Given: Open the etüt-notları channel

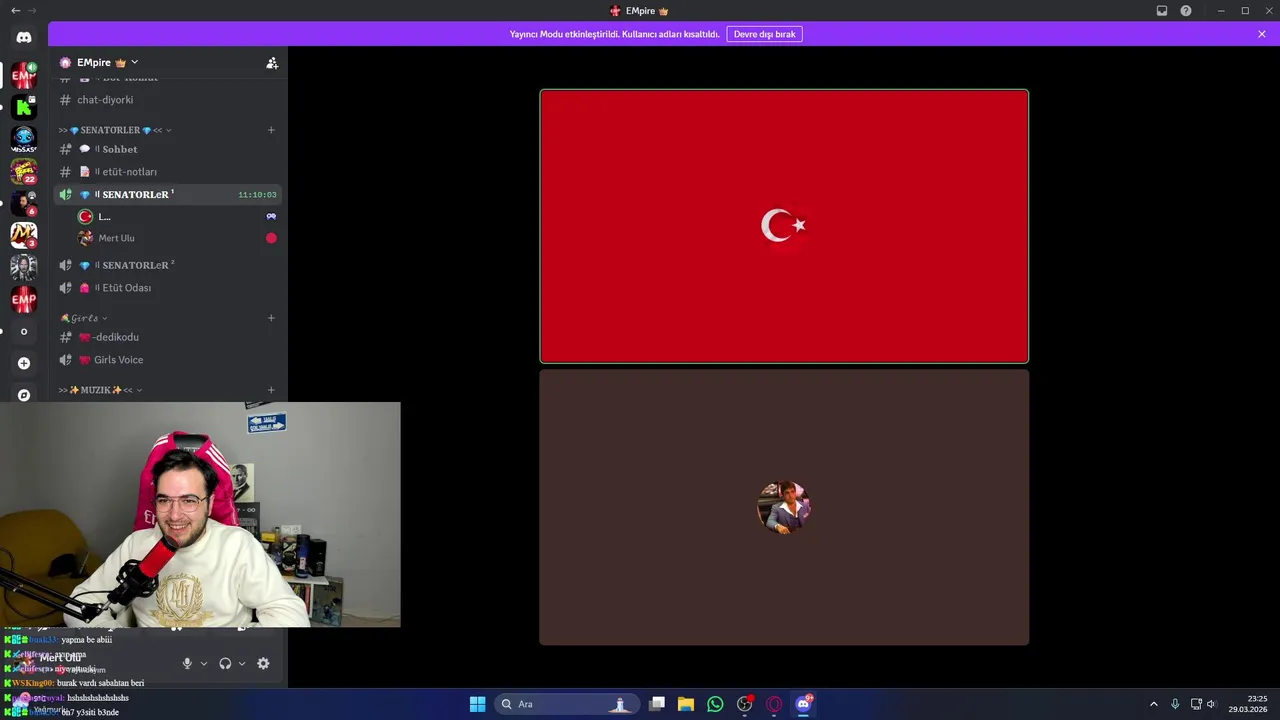Looking at the screenshot, I should tap(168, 172).
